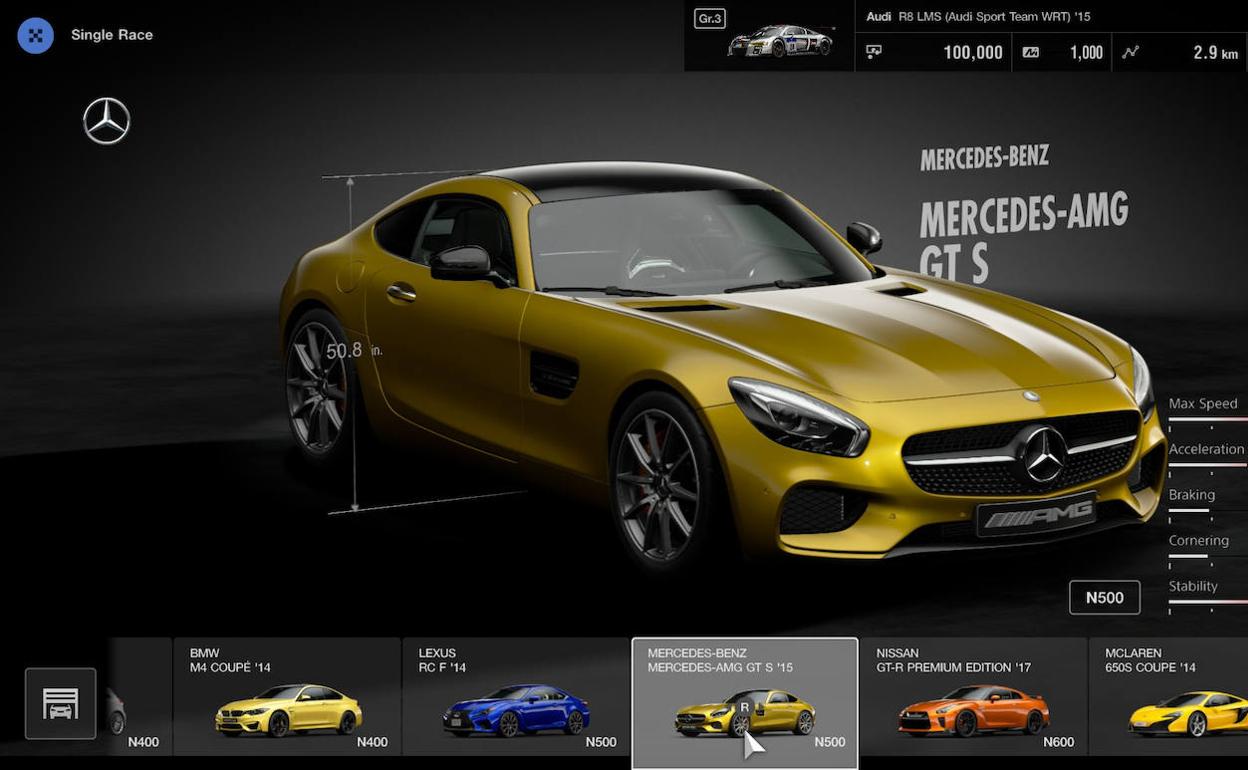
Task: Click the Max Speed stat bar
Action: pos(1207,419)
